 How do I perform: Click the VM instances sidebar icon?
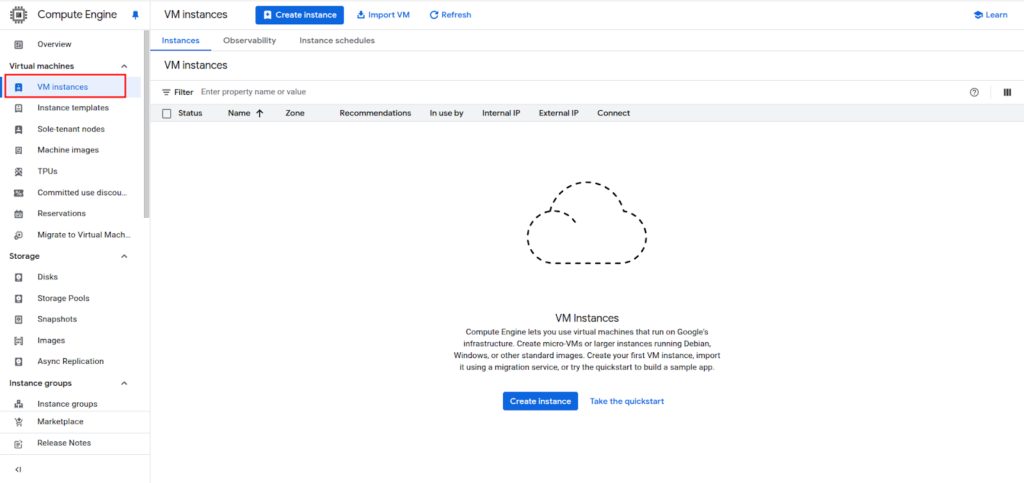(x=18, y=87)
